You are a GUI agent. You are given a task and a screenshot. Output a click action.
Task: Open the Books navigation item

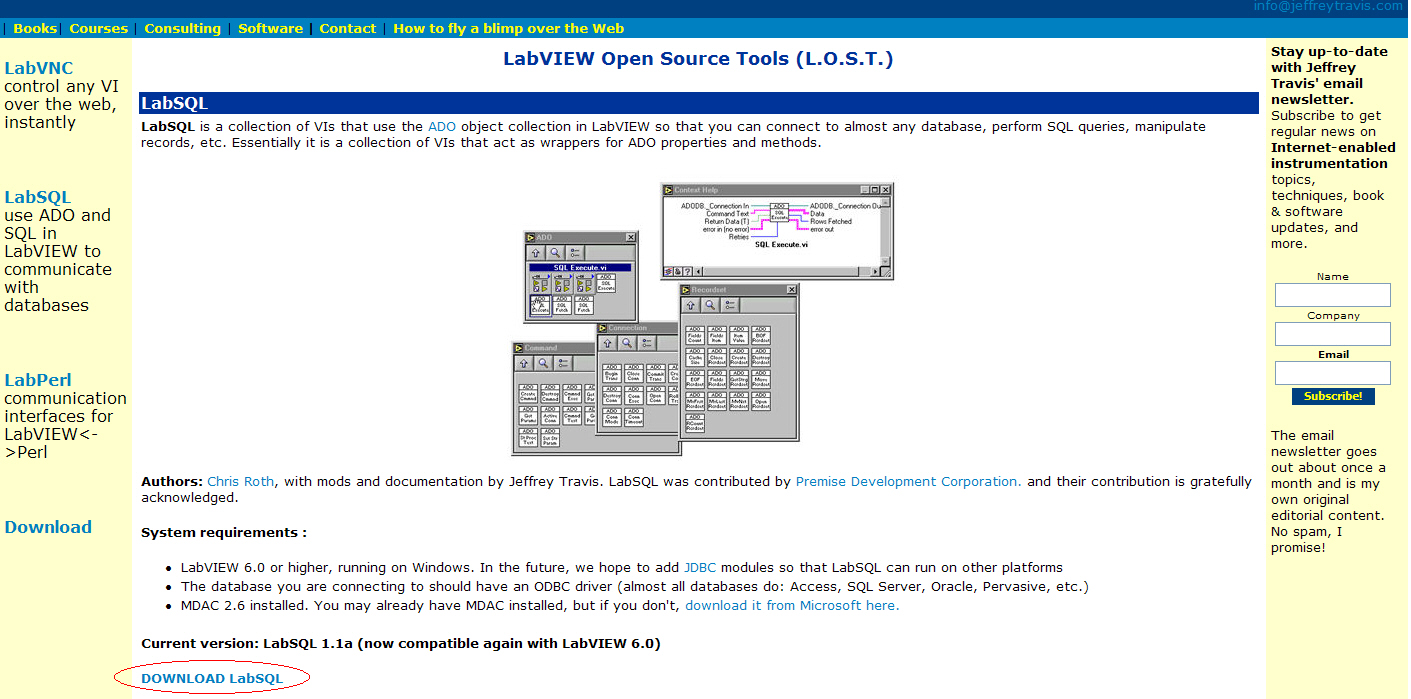[x=35, y=28]
